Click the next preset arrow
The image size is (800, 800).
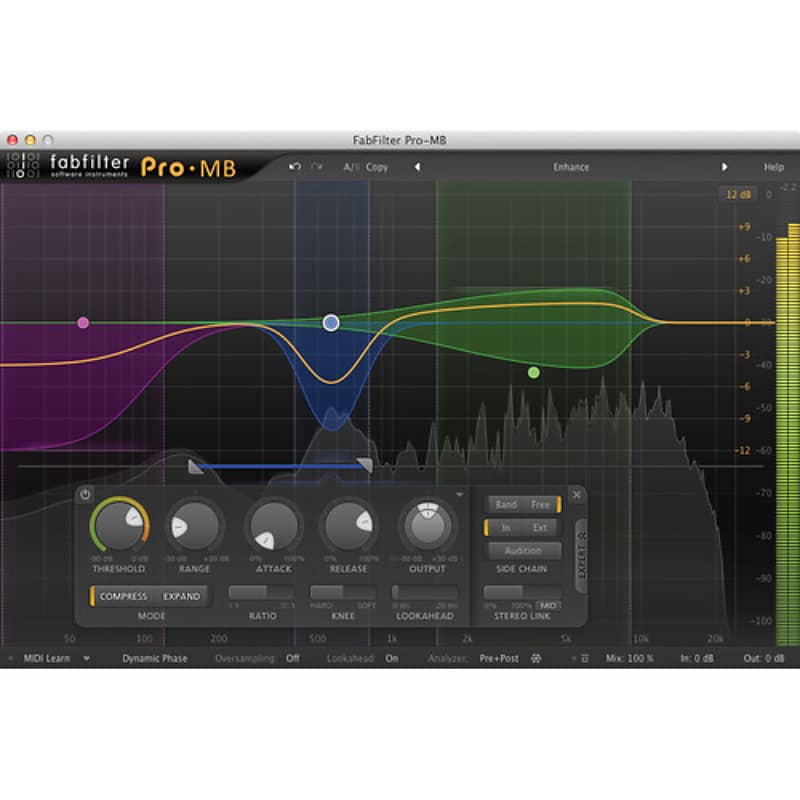click(725, 167)
